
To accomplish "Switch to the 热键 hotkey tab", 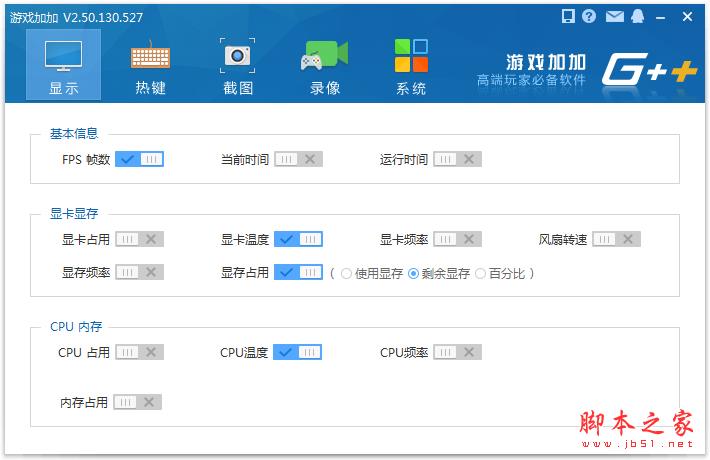I will click(150, 68).
